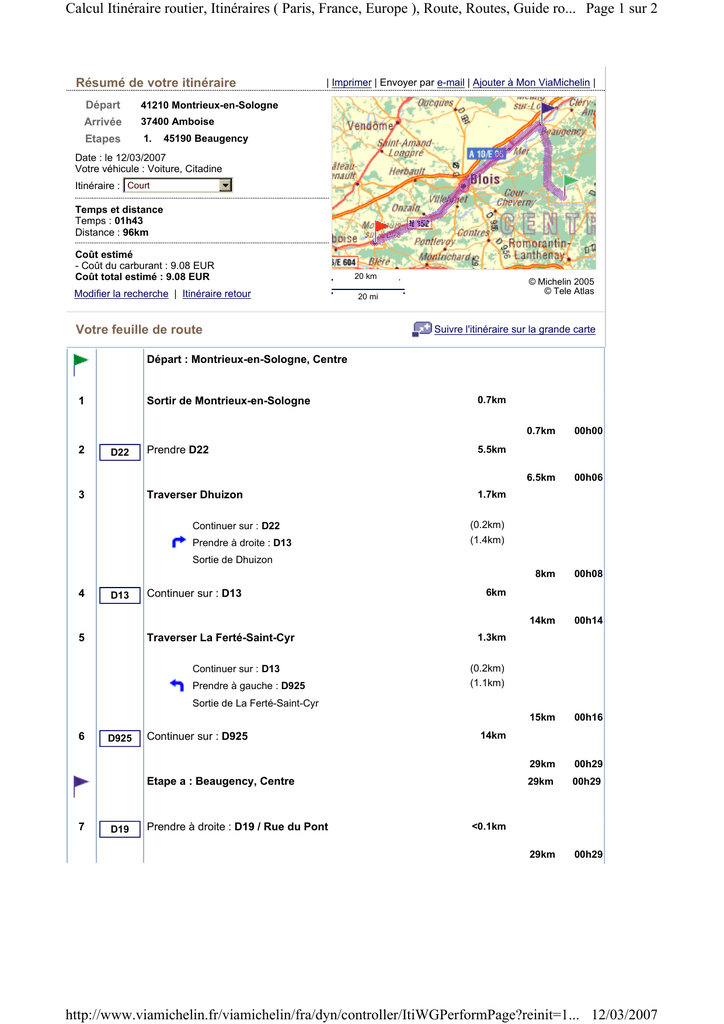Click Sortie de Dhuizon text
Viewport: 724px width, 1024px height.
[232, 560]
